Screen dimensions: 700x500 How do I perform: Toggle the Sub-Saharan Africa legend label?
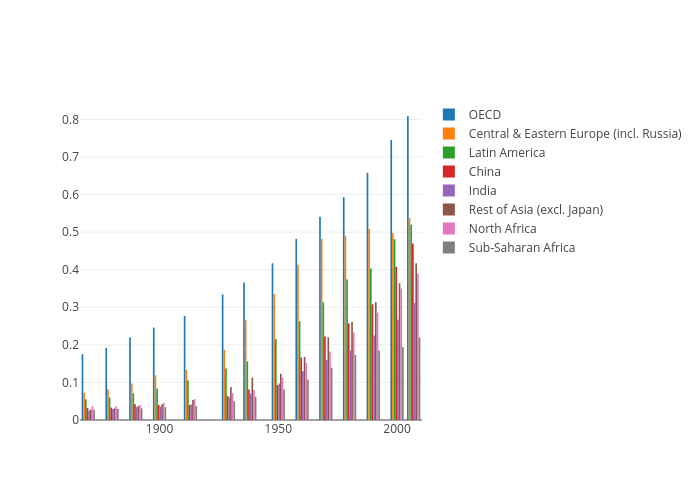(x=521, y=247)
